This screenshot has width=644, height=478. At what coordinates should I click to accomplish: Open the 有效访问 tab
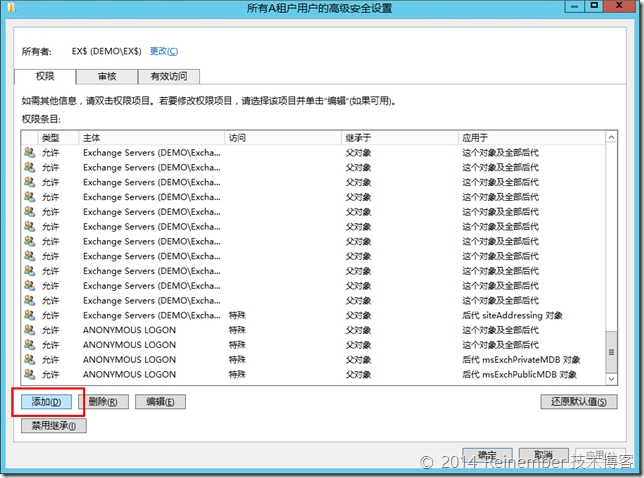[x=169, y=76]
